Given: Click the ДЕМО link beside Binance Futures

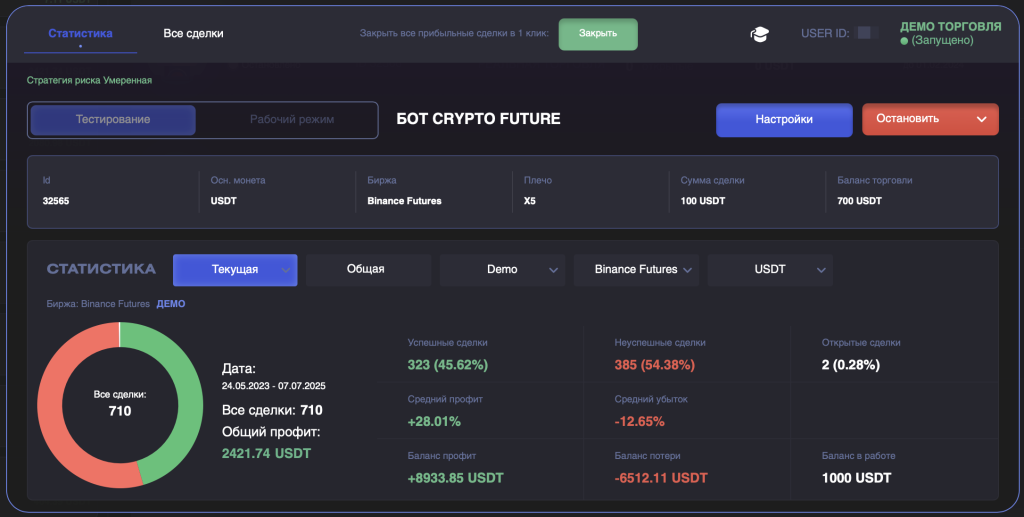Looking at the screenshot, I should coord(171,304).
